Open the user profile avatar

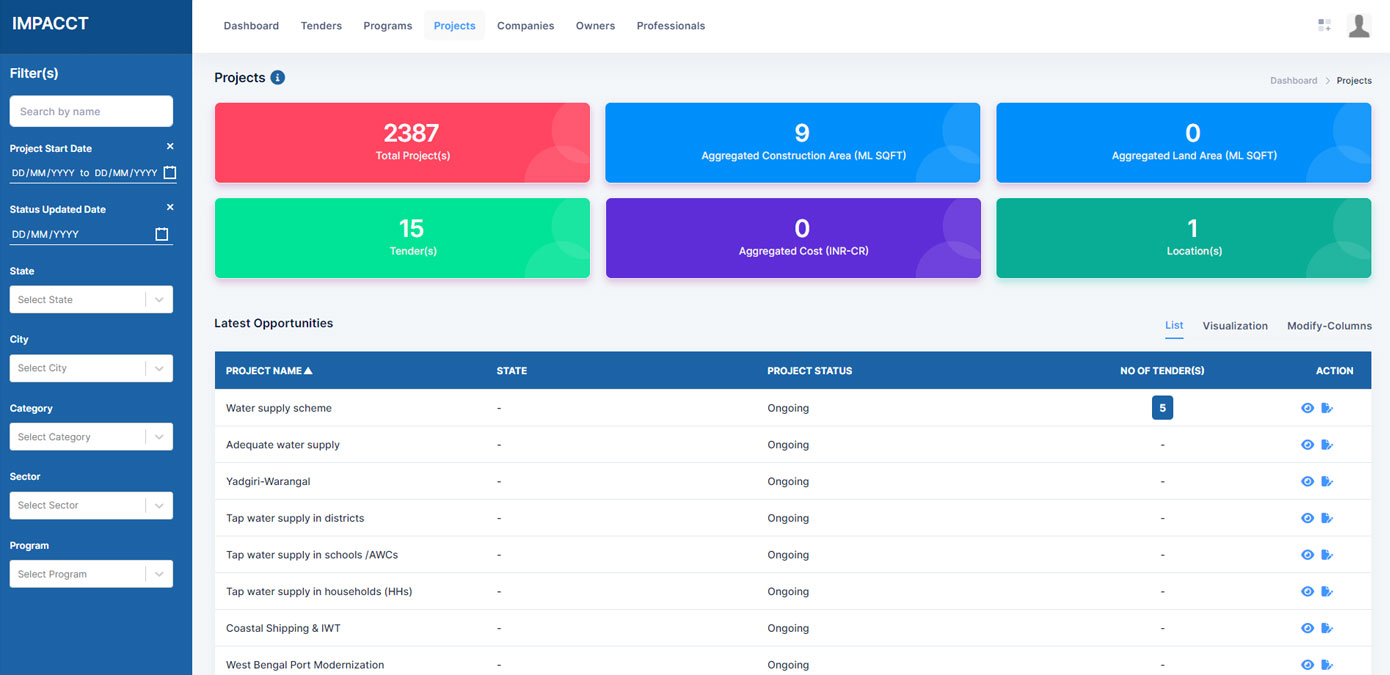pos(1358,25)
